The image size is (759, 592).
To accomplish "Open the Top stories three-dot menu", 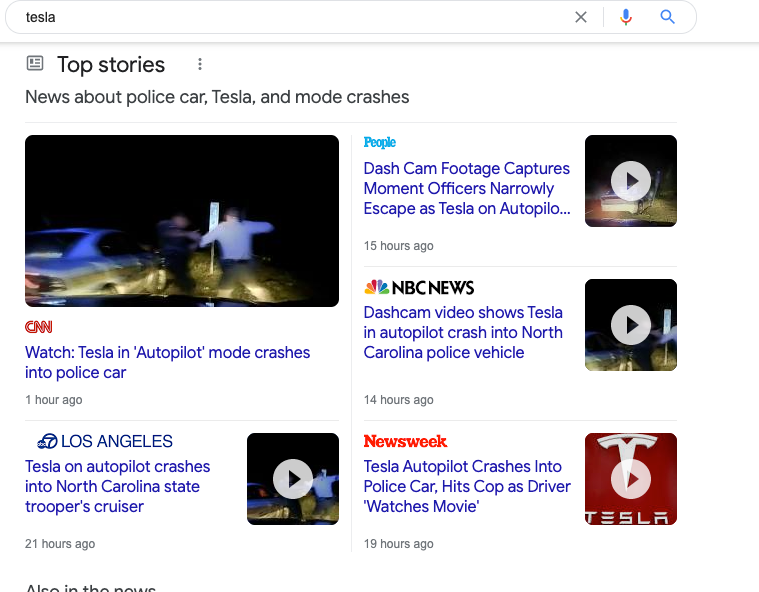I will click(199, 64).
